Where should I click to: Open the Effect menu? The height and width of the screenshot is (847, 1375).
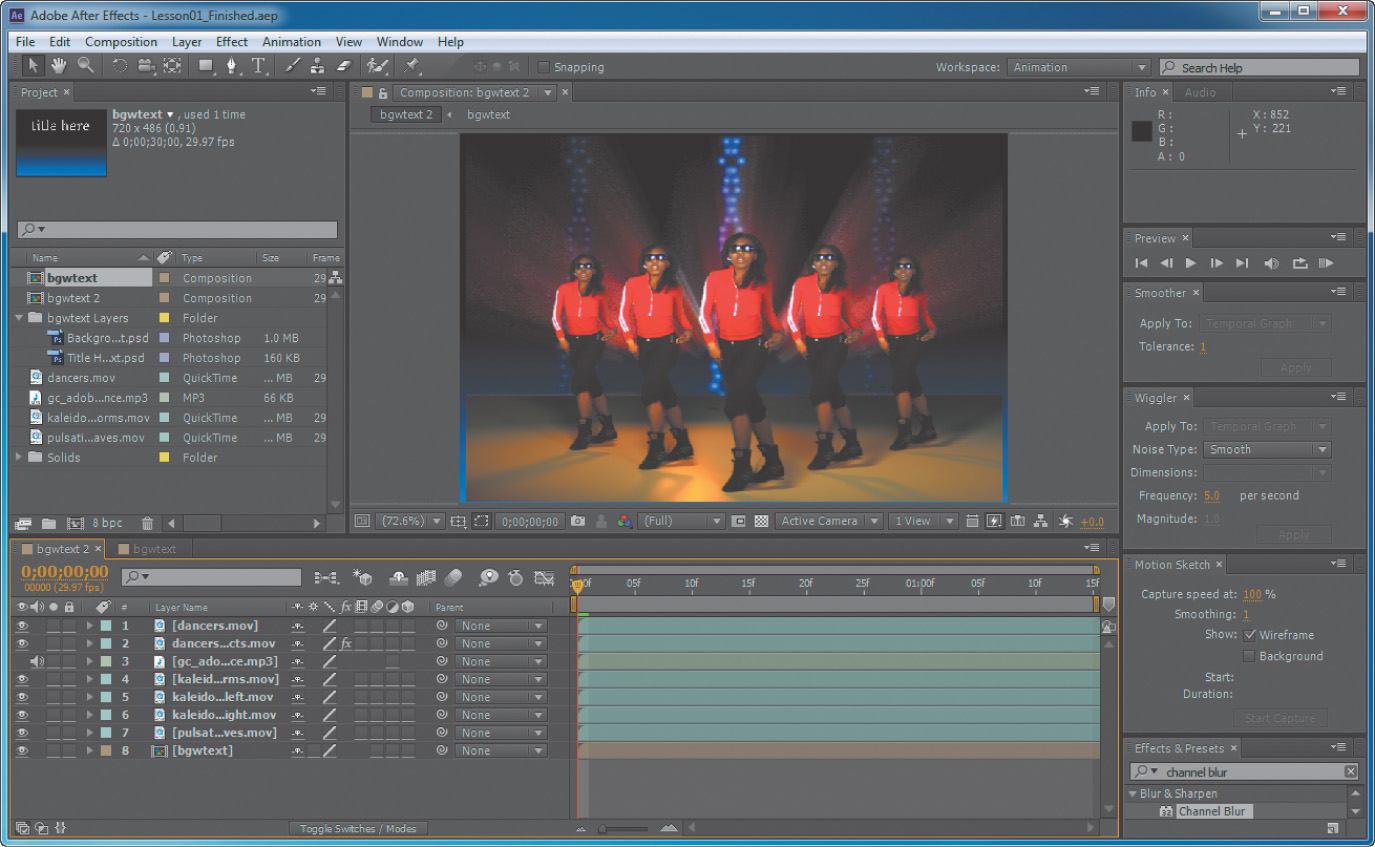[x=232, y=42]
